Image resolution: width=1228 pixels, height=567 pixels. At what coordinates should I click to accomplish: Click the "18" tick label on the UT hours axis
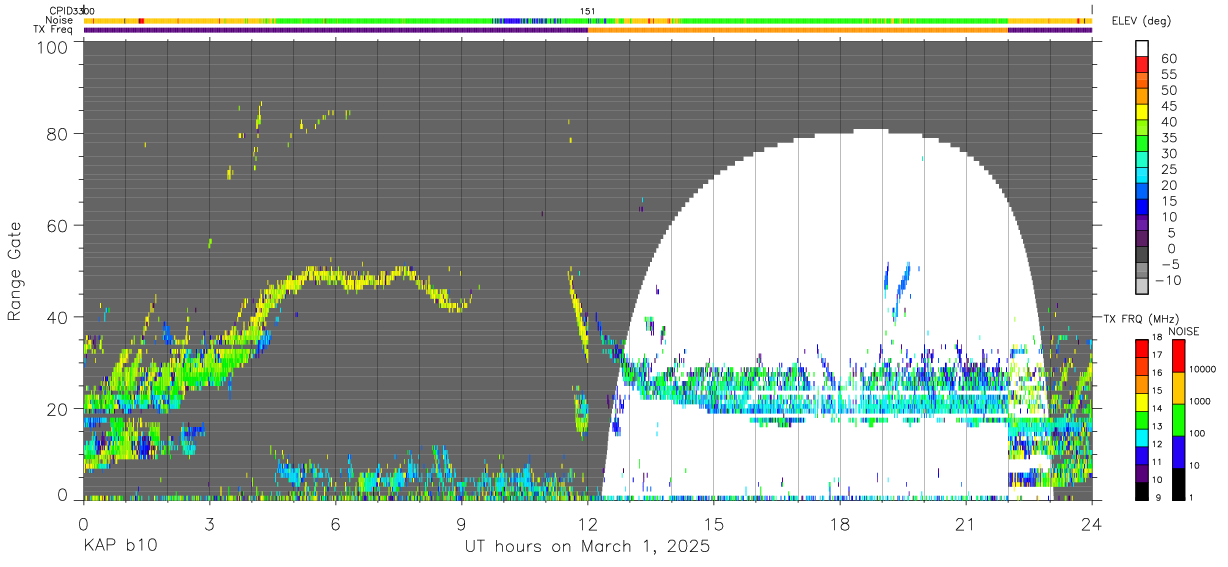click(x=839, y=524)
